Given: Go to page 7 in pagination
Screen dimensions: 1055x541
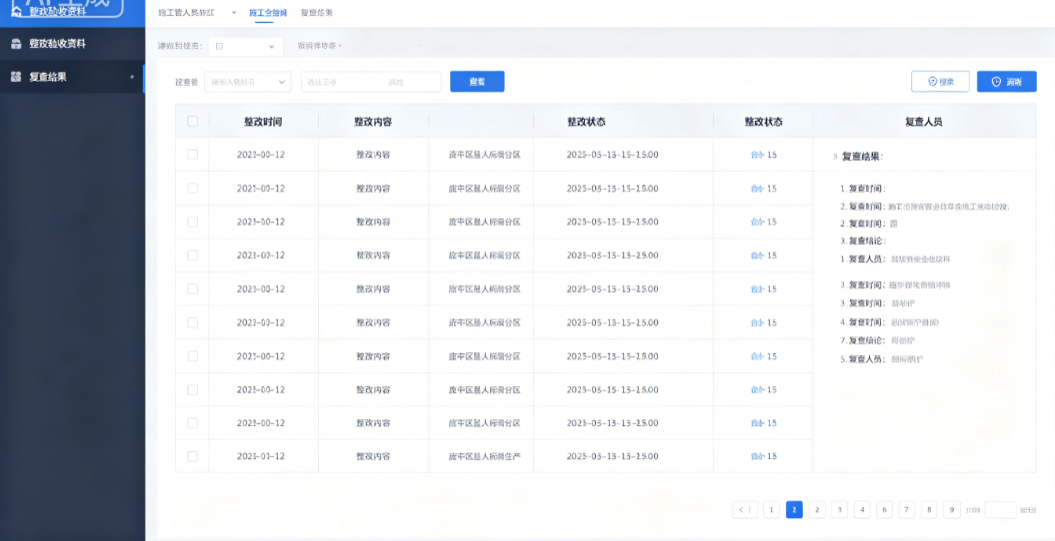Looking at the screenshot, I should (907, 510).
